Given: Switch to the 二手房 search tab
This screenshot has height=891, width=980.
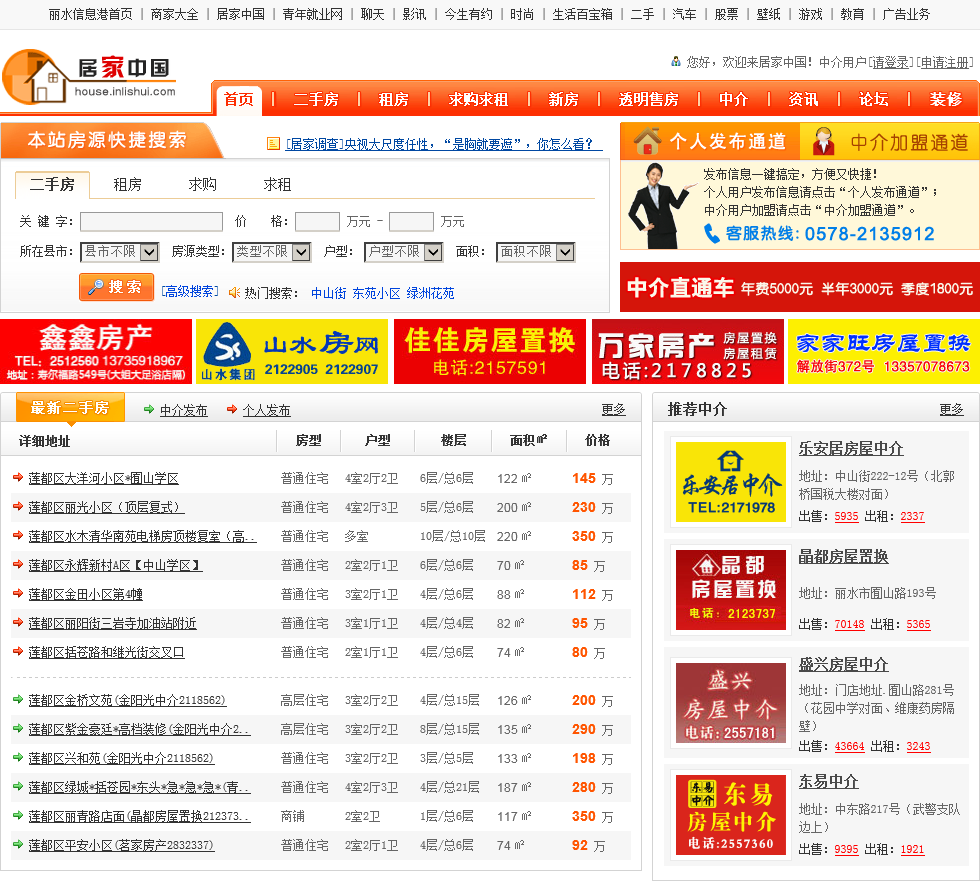Looking at the screenshot, I should (x=52, y=184).
